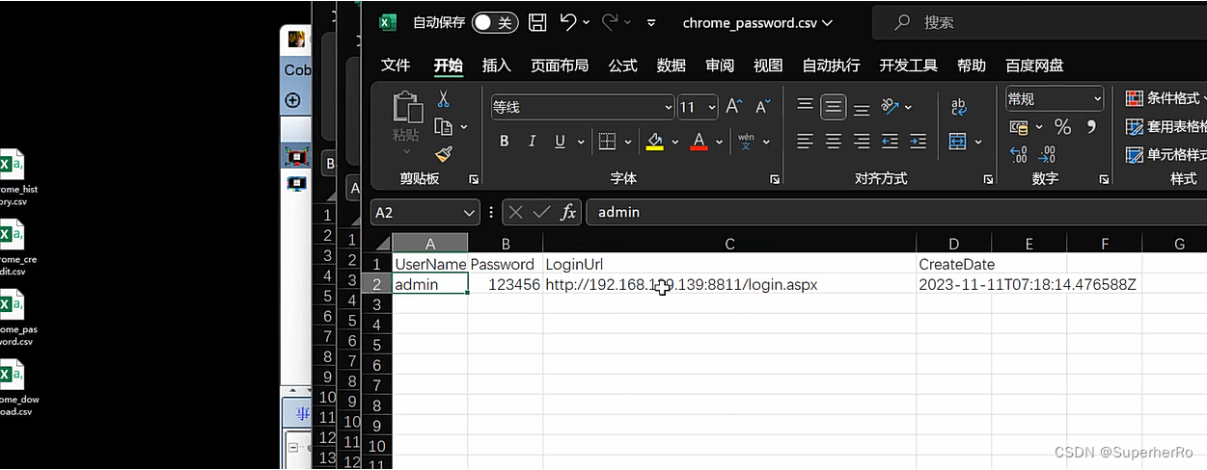This screenshot has width=1207, height=470.
Task: Toggle the 自动保存 AutoSave switch
Action: click(495, 22)
